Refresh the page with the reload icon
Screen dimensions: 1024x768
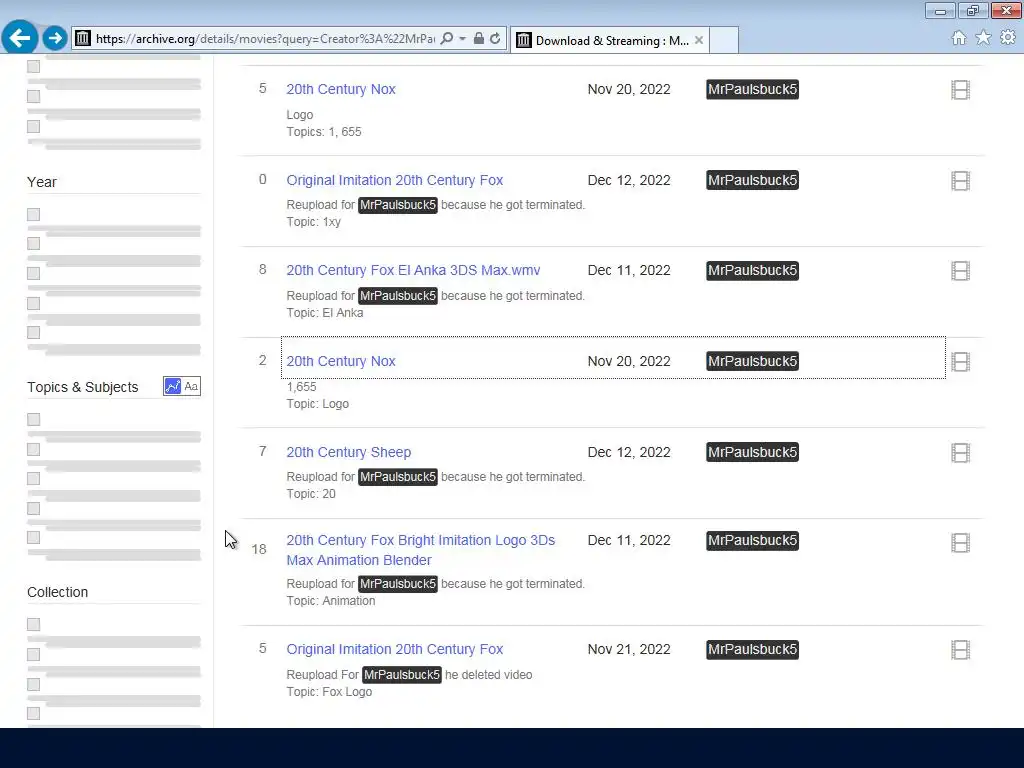pyautogui.click(x=495, y=39)
